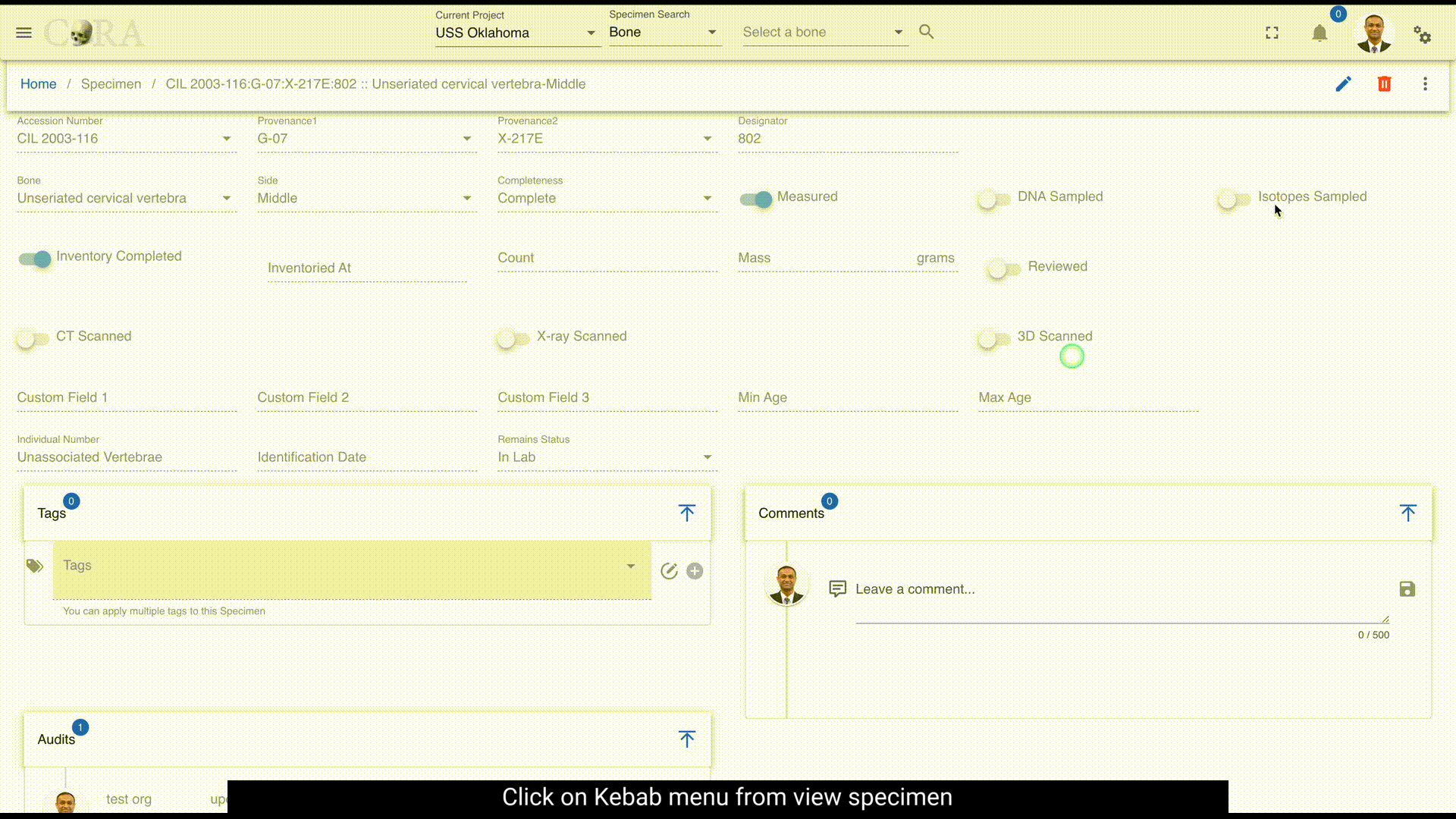Click the Specimen breadcrumb

pos(111,84)
